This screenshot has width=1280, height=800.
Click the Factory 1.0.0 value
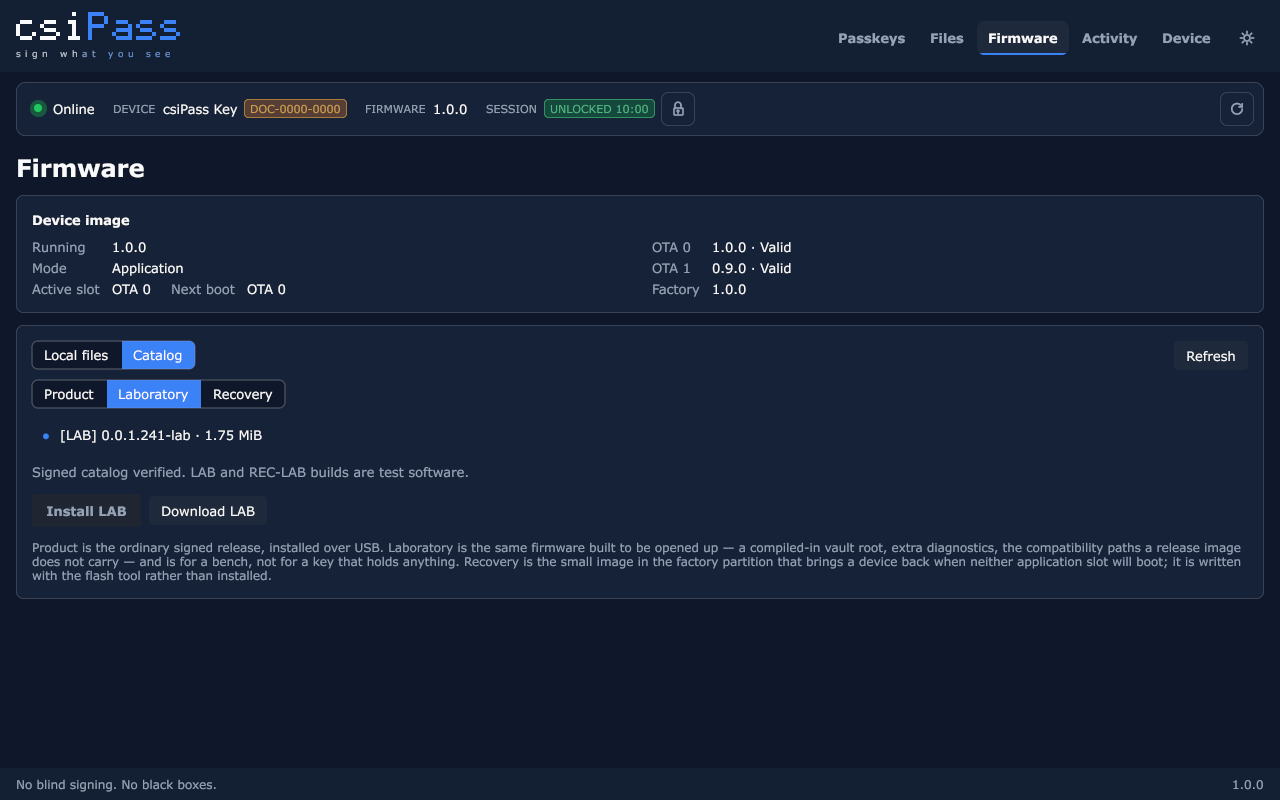pos(729,289)
